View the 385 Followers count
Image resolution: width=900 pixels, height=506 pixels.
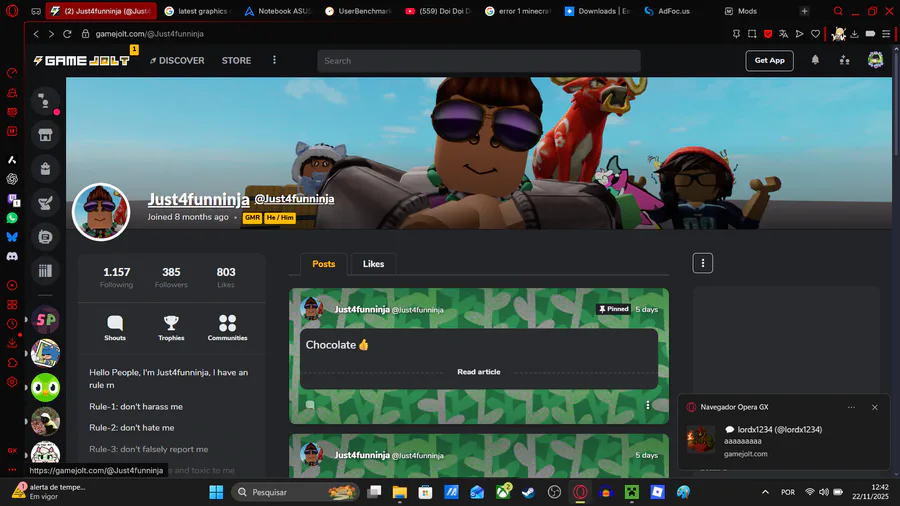click(171, 277)
